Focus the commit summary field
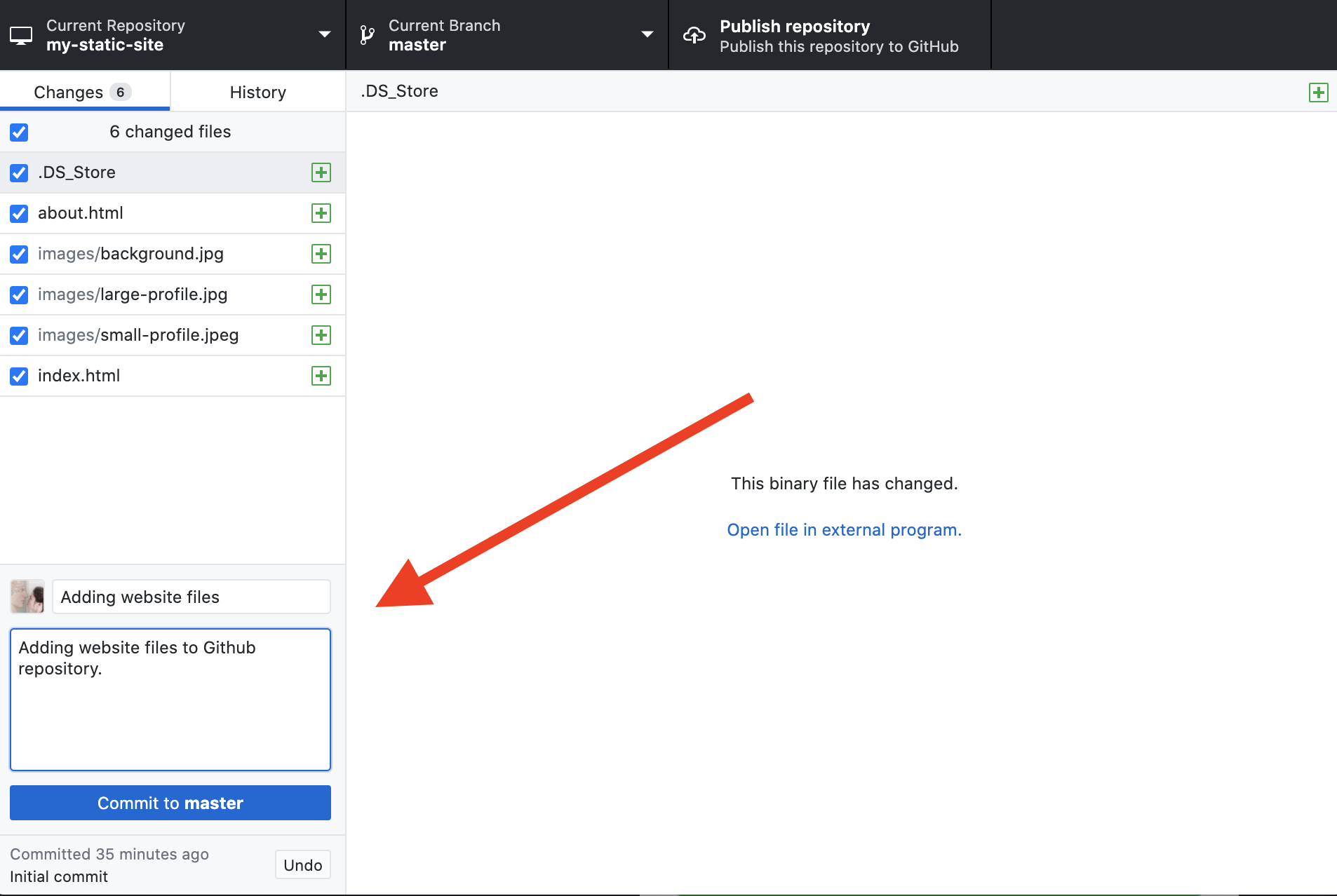The width and height of the screenshot is (1337, 896). click(x=191, y=597)
